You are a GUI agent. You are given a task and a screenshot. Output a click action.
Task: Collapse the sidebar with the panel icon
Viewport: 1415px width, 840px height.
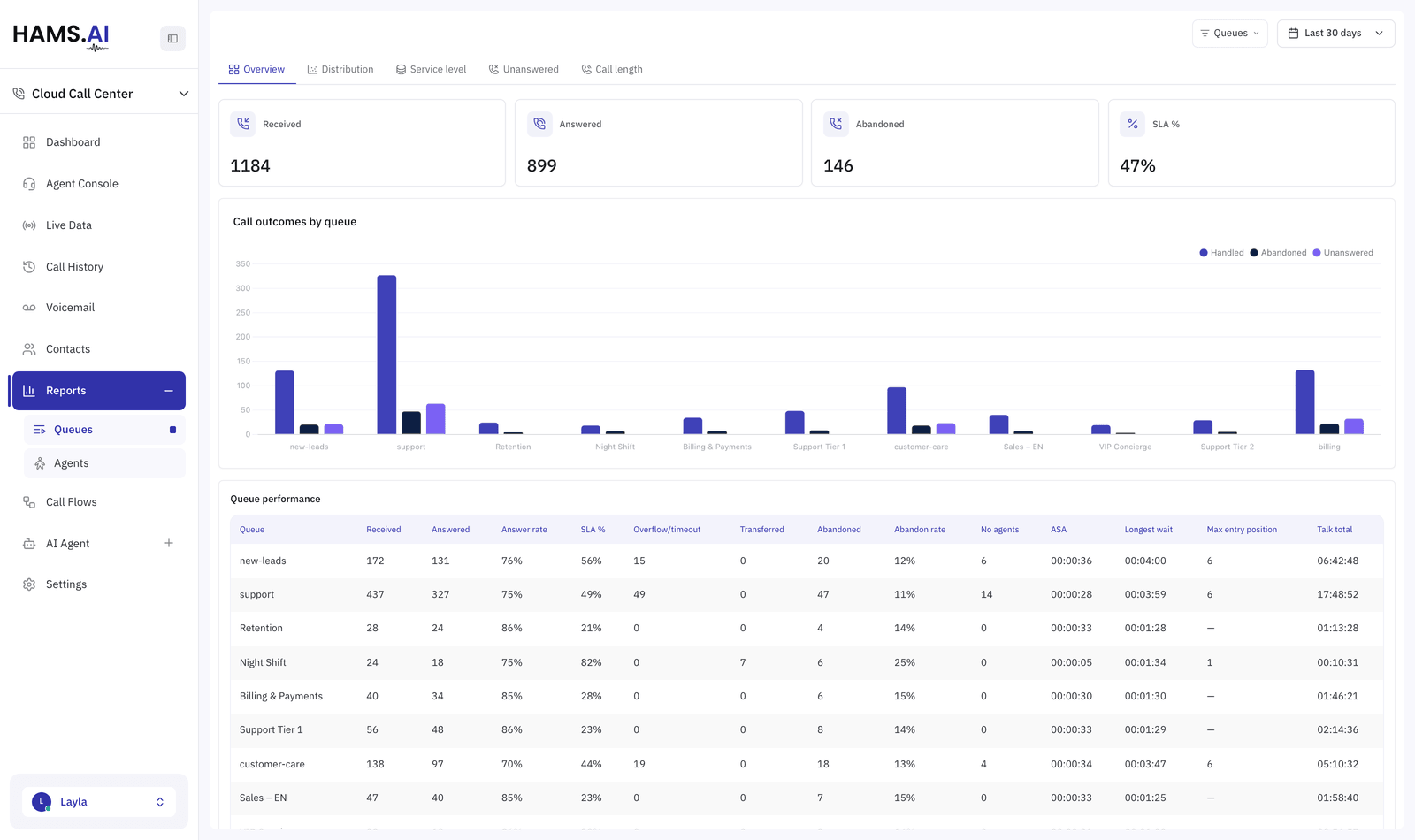tap(172, 39)
